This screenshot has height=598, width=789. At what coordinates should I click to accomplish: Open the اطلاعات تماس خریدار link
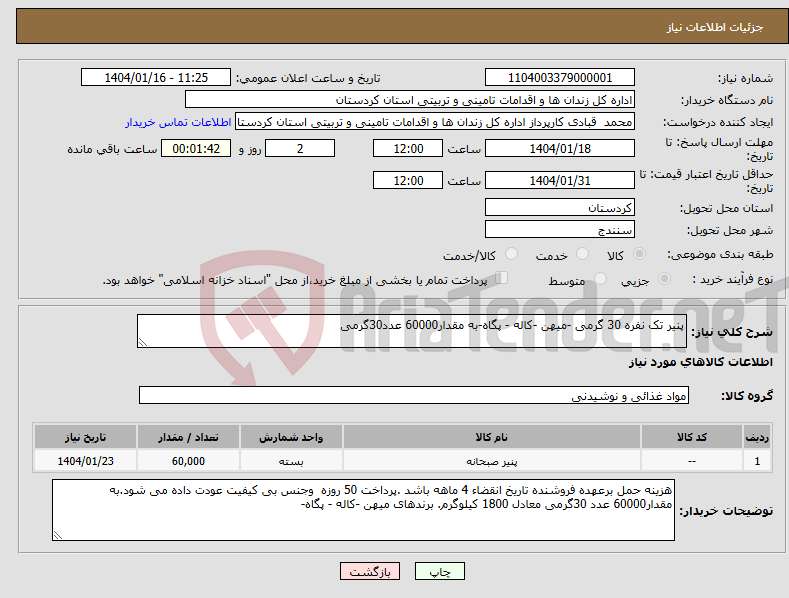tap(178, 122)
